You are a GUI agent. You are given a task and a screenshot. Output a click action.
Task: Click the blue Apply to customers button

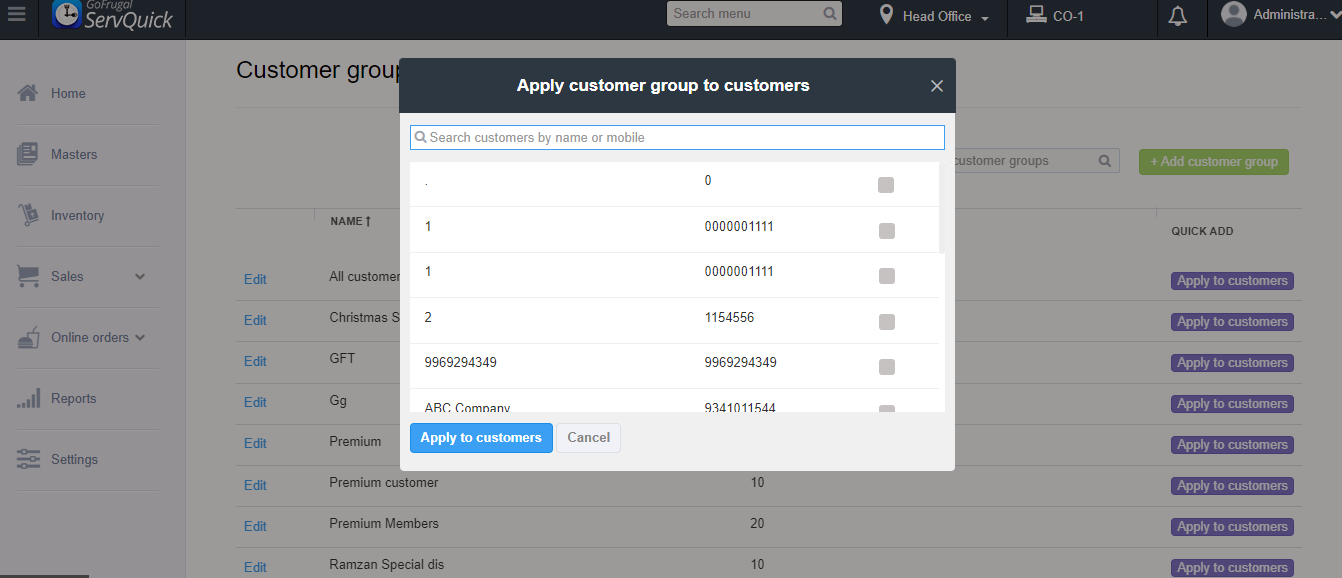coord(481,438)
